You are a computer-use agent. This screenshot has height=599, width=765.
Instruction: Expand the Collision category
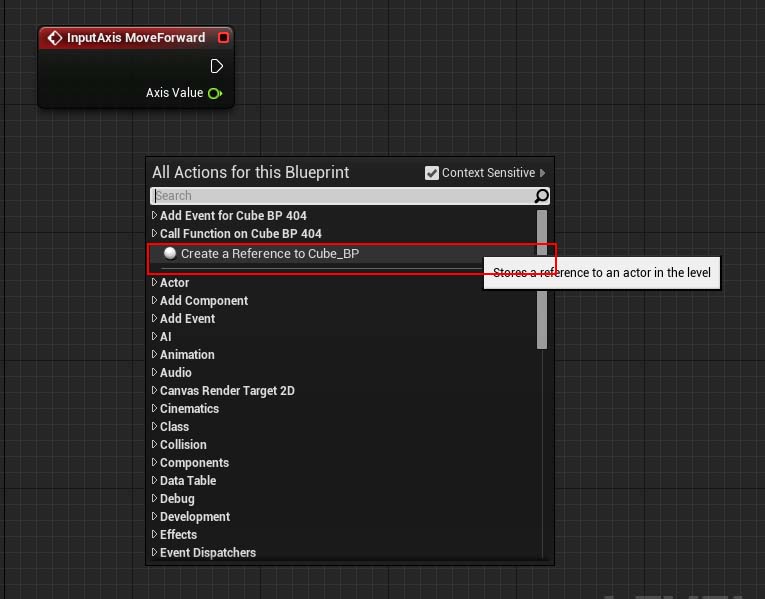pyautogui.click(x=154, y=444)
